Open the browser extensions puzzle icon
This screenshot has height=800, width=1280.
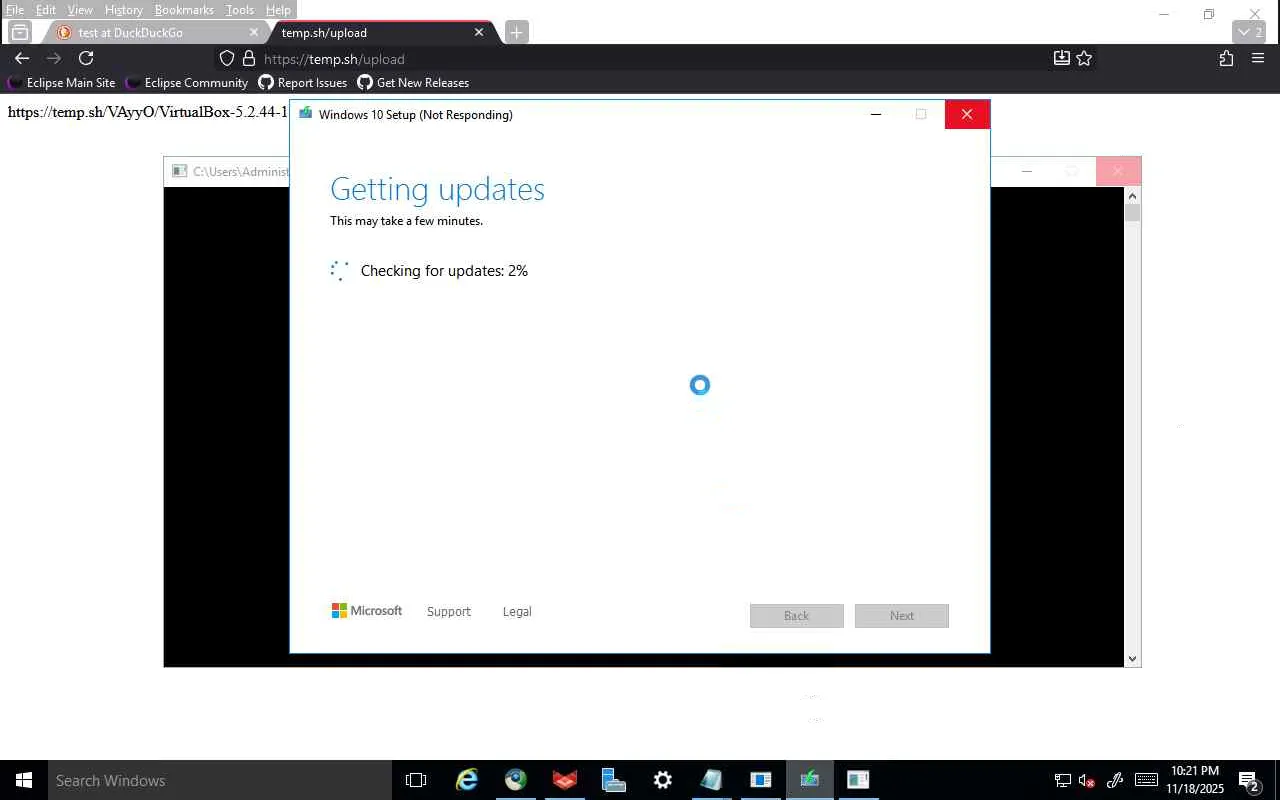pos(1226,59)
